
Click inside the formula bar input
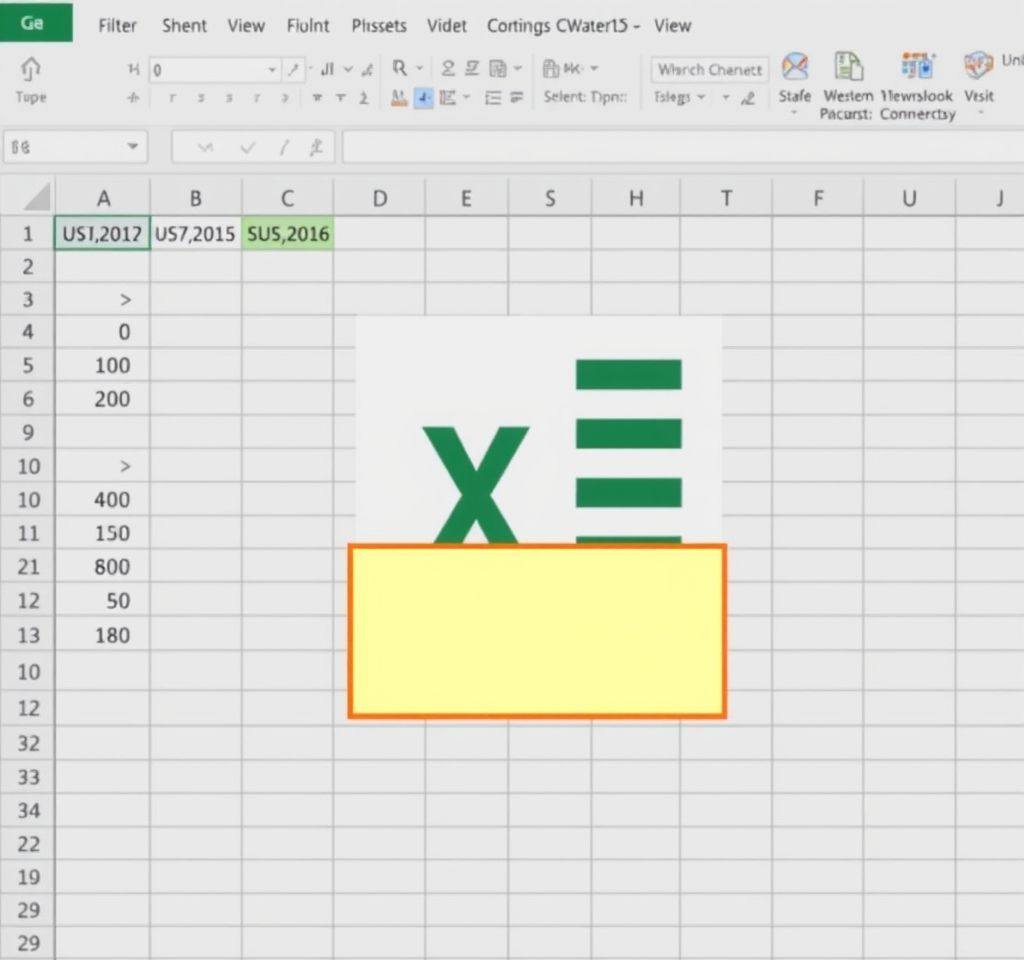pos(682,148)
